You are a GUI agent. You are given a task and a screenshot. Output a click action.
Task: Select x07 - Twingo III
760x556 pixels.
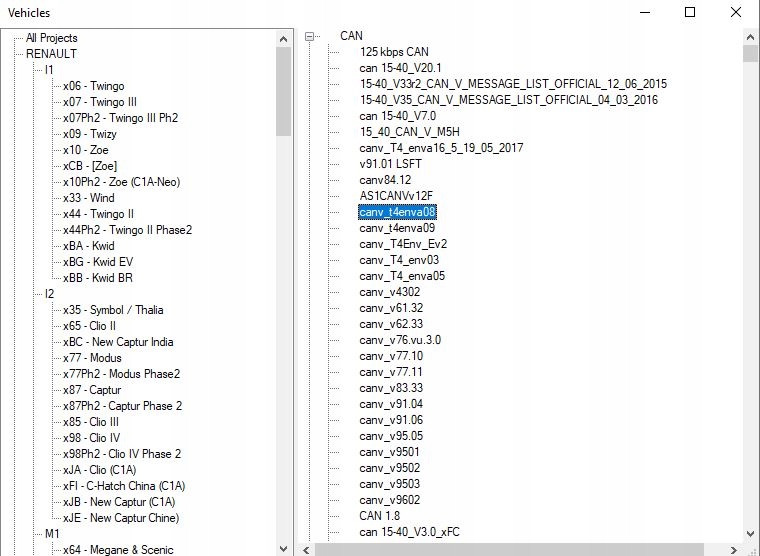coord(100,102)
